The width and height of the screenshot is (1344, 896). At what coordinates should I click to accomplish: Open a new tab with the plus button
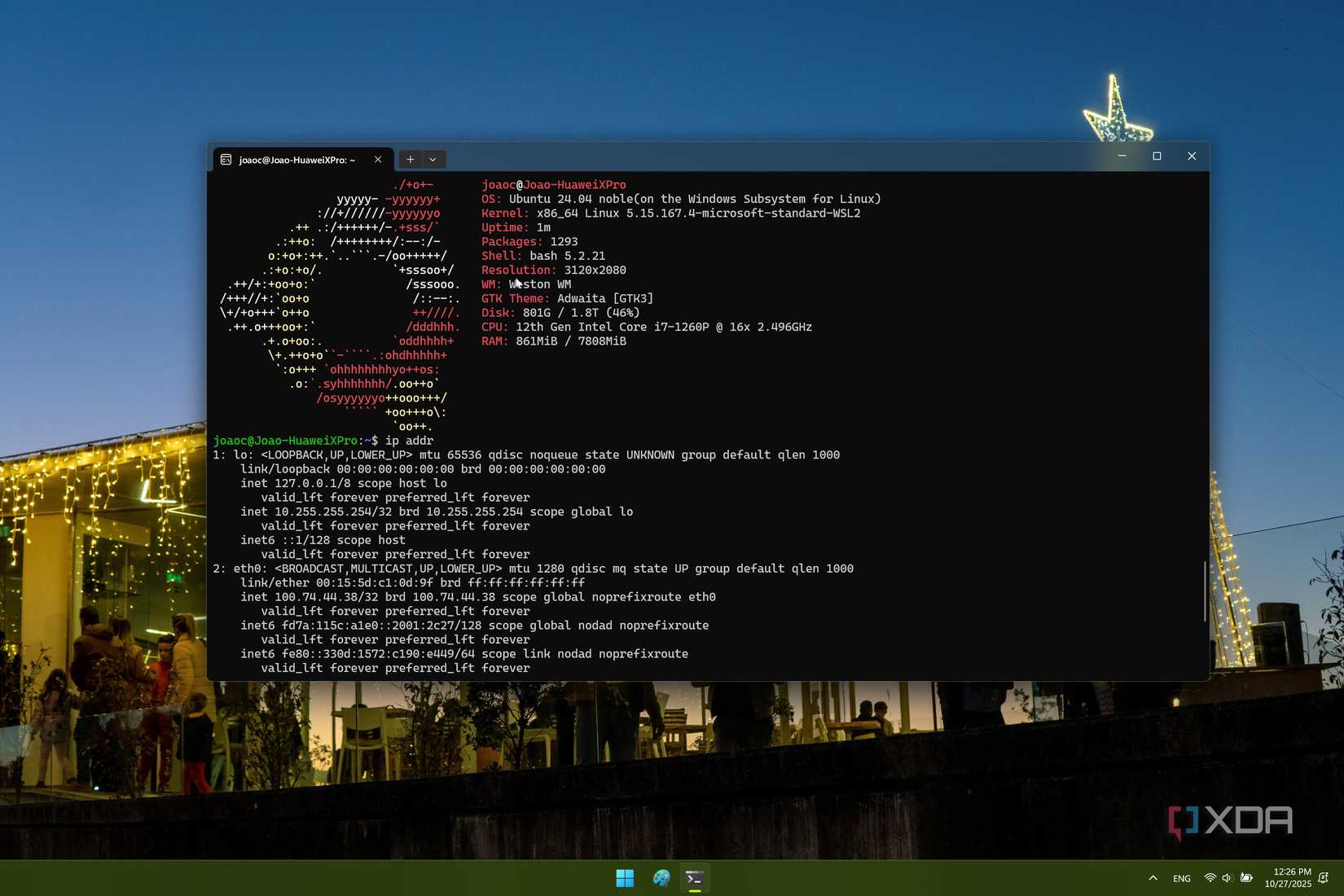coord(411,159)
